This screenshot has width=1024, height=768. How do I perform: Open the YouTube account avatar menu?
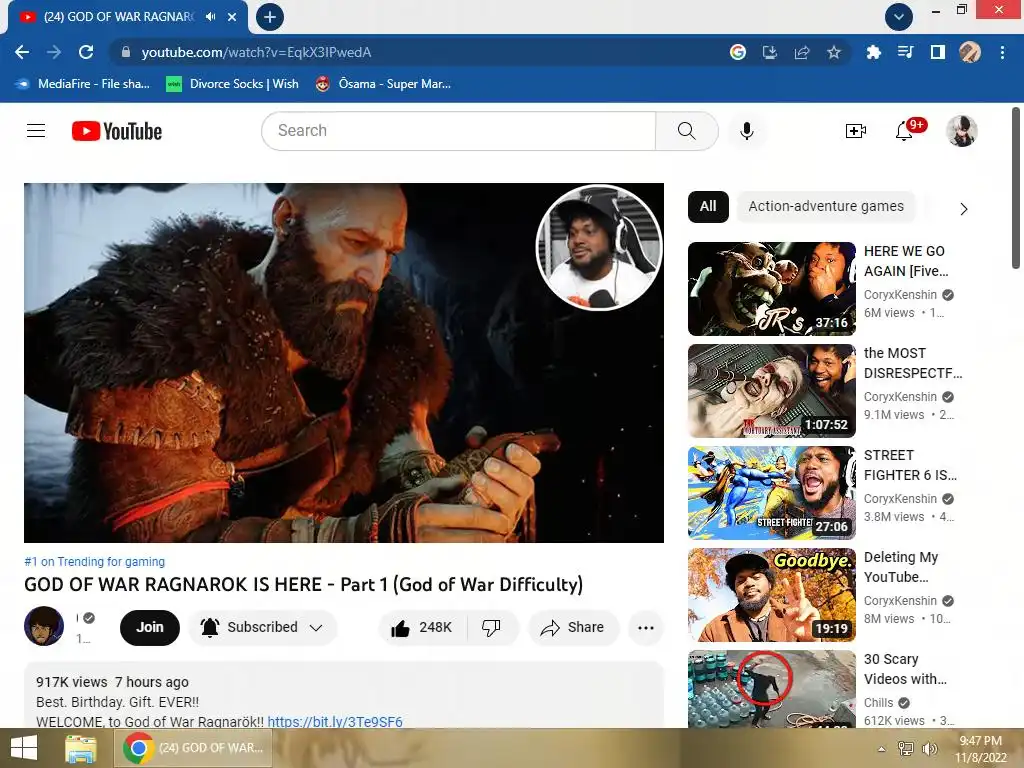click(x=962, y=131)
